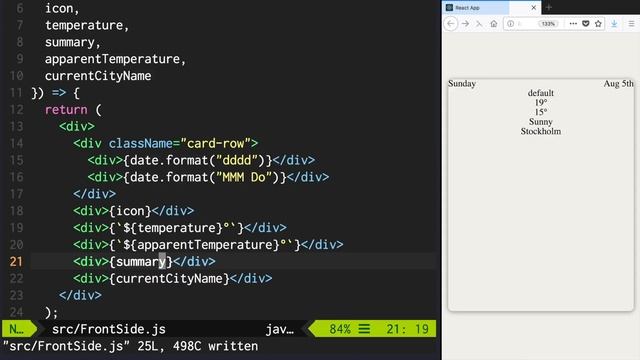Show site information icon in address bar
640x360 pixels.
click(510, 24)
